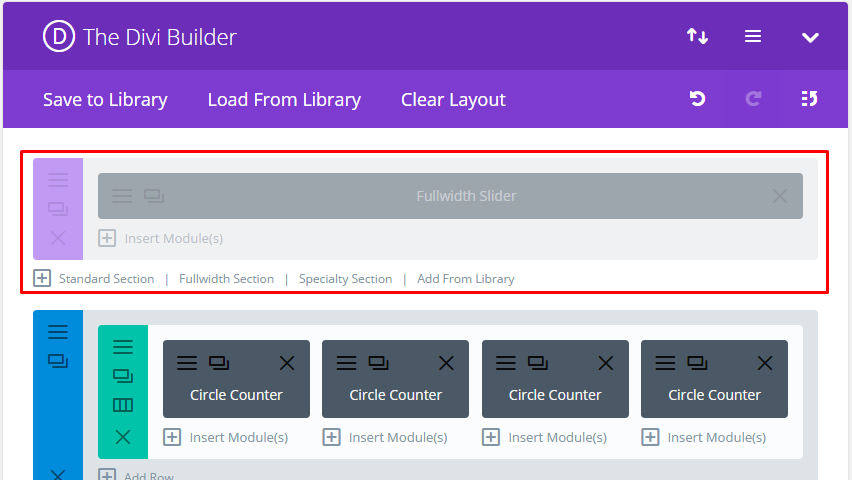Open settings of third Circle Counter
Screen dimensions: 852x480
tap(506, 363)
